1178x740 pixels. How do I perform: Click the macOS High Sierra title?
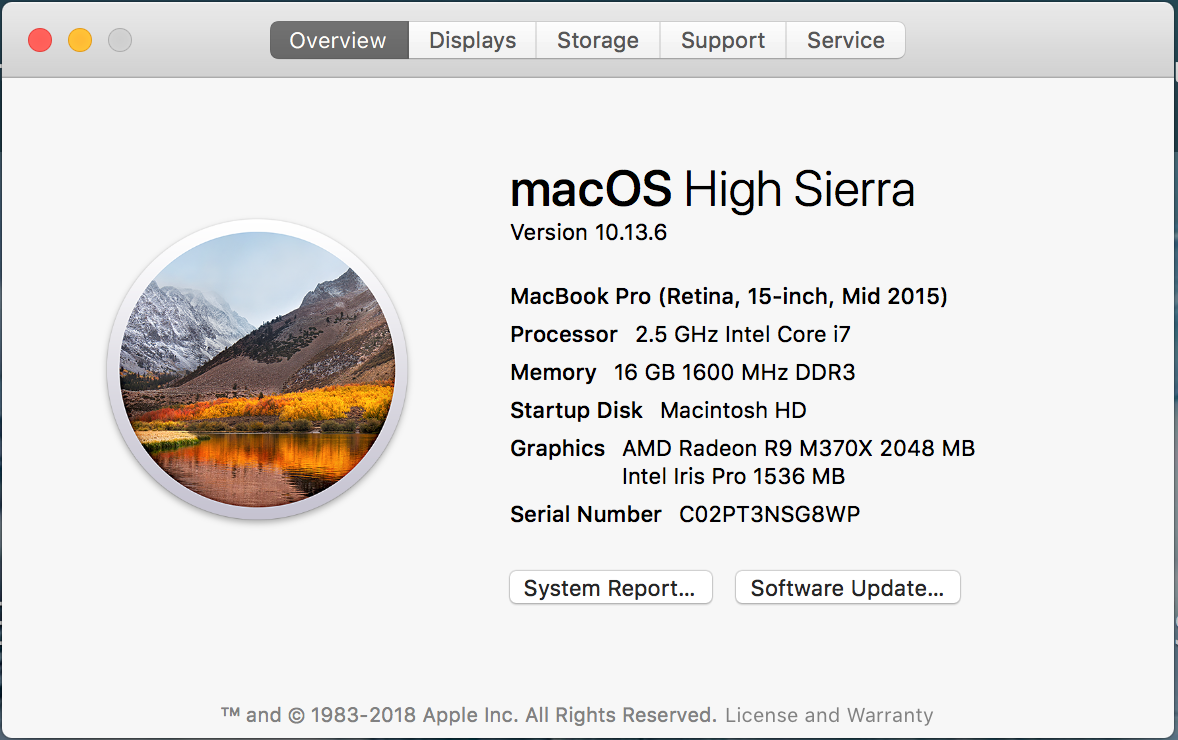(712, 190)
